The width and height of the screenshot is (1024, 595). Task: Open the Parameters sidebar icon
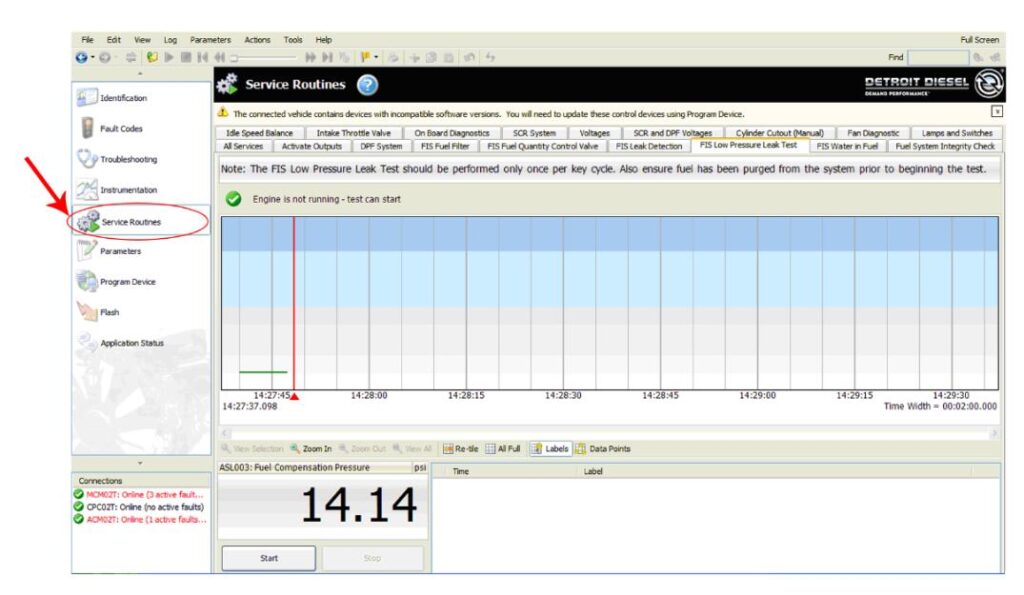[86, 250]
